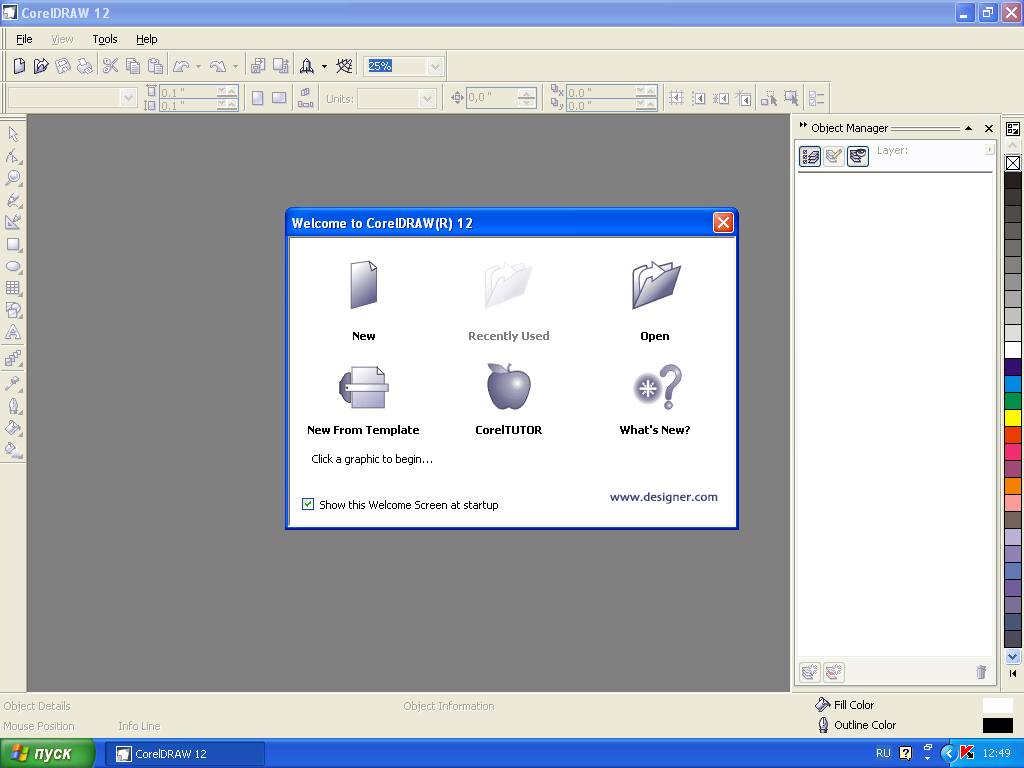Open the View menu

(x=62, y=39)
